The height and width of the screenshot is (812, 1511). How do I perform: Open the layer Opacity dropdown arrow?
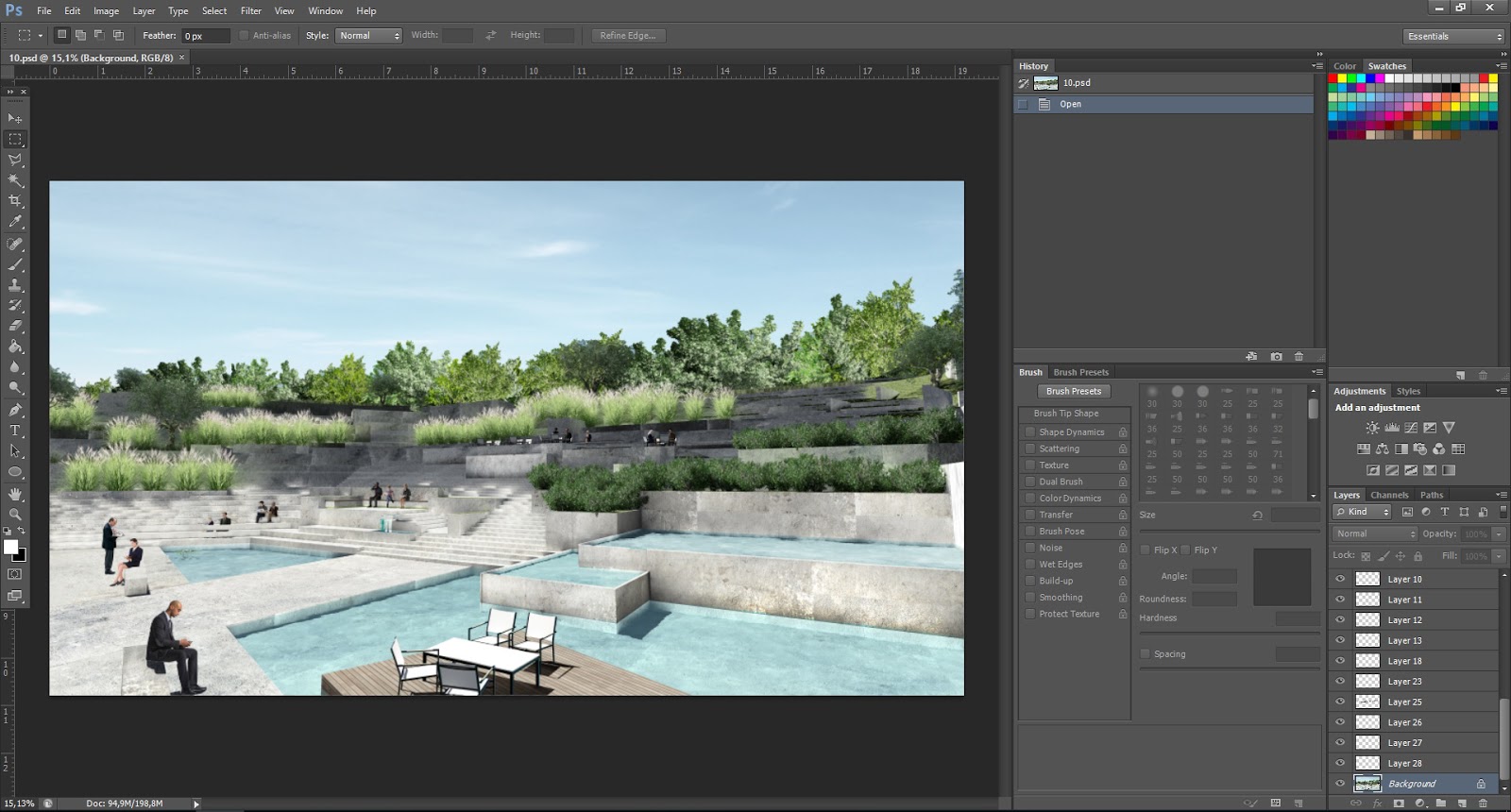point(1499,533)
